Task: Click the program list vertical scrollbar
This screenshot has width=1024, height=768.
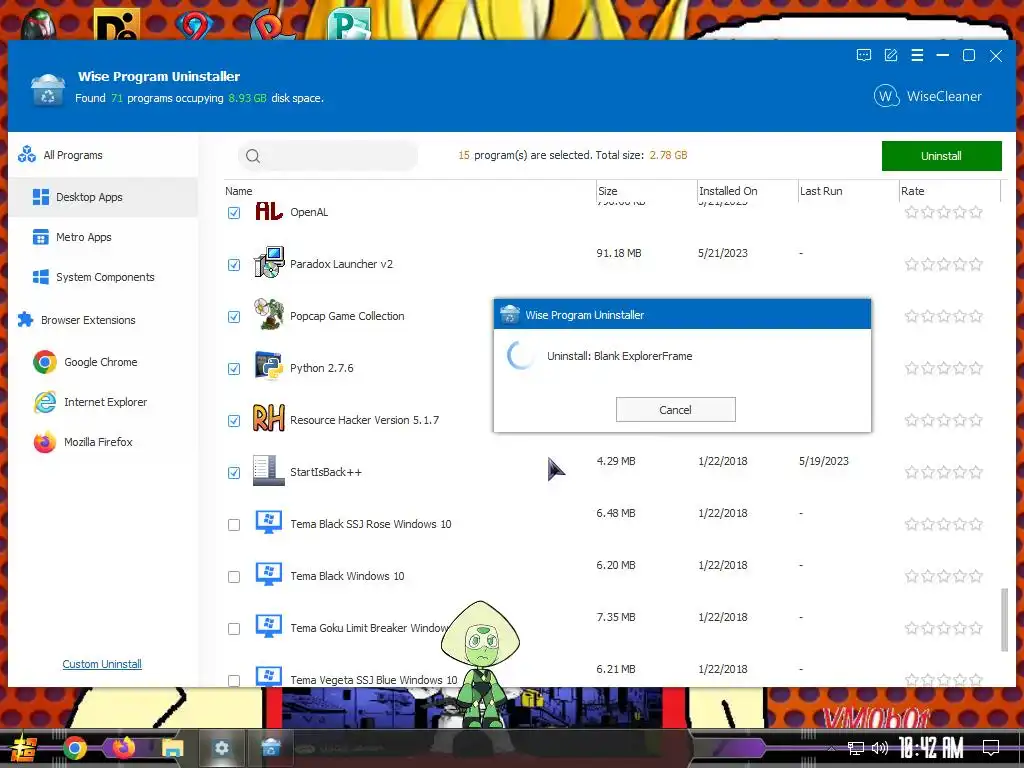Action: point(1004,620)
